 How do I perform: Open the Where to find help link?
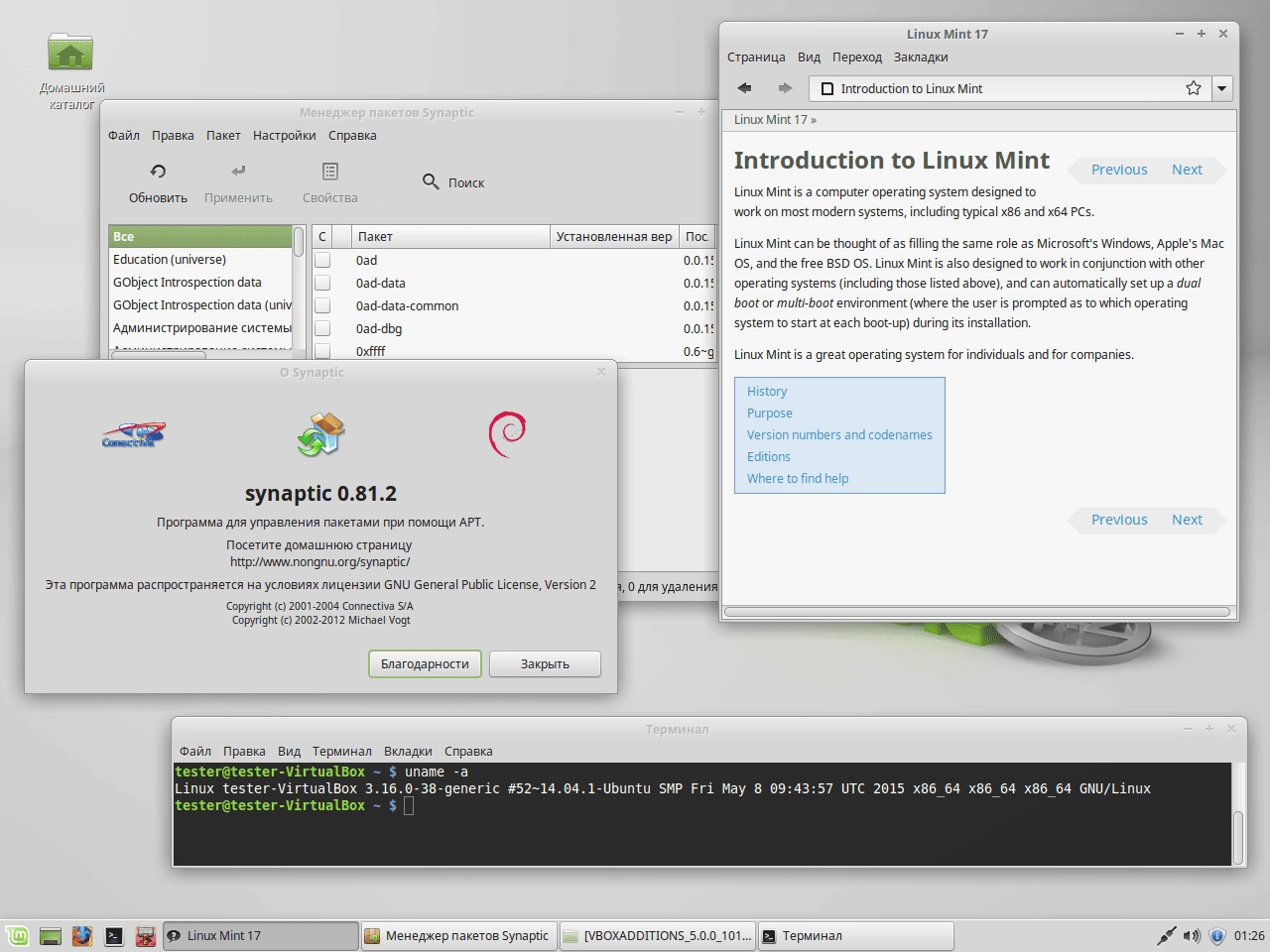pos(798,478)
